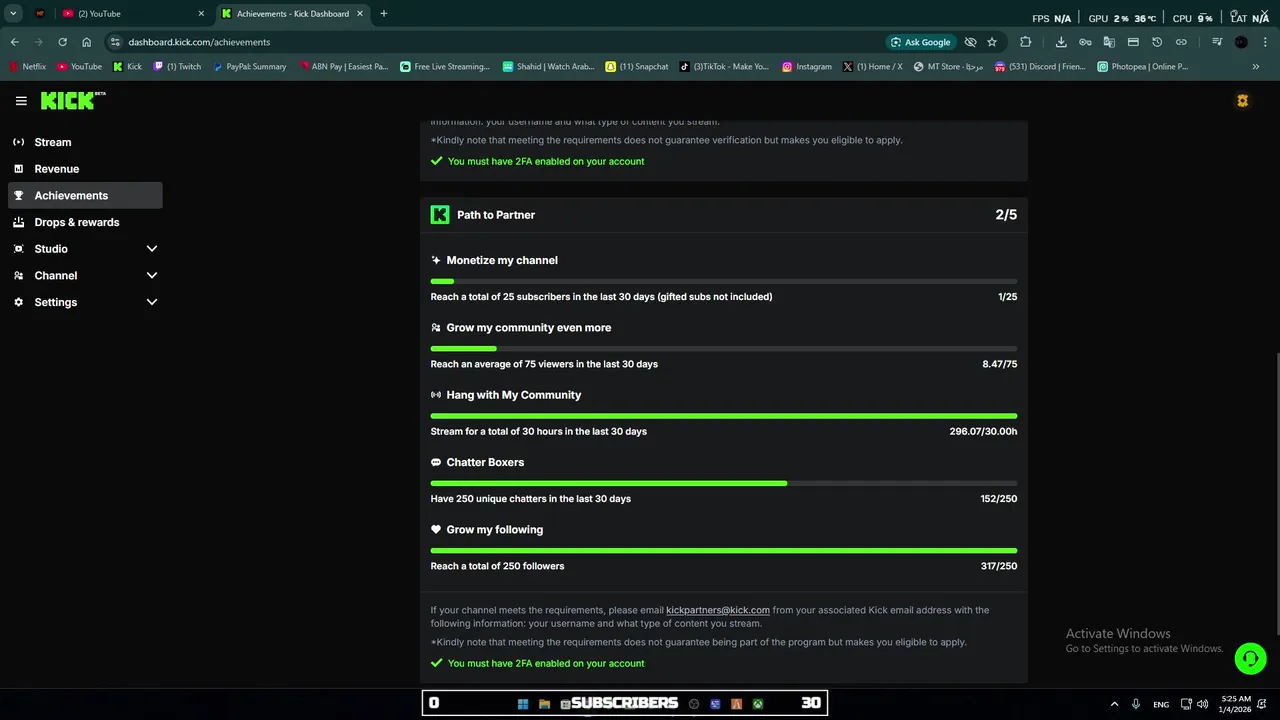Bookmark this page with the star icon
Image resolution: width=1280 pixels, height=720 pixels.
992,42
